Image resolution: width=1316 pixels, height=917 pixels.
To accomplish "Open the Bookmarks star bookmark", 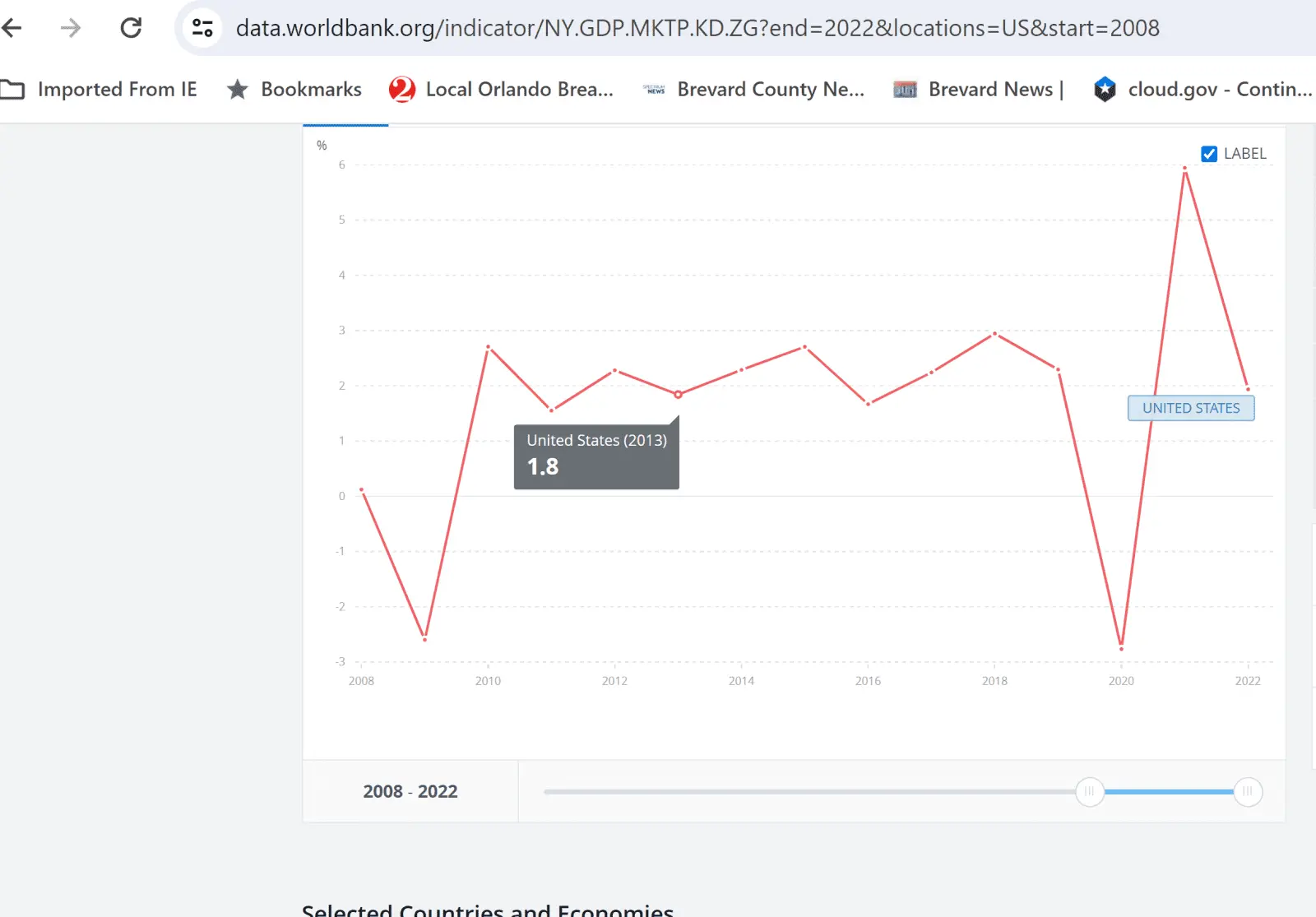I will click(x=294, y=89).
